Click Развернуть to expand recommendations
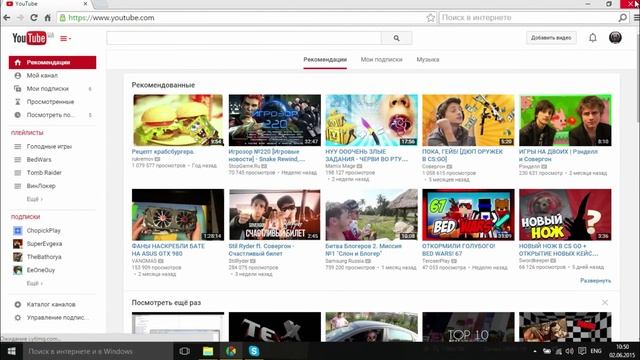Image resolution: width=640 pixels, height=360 pixels. (x=596, y=281)
